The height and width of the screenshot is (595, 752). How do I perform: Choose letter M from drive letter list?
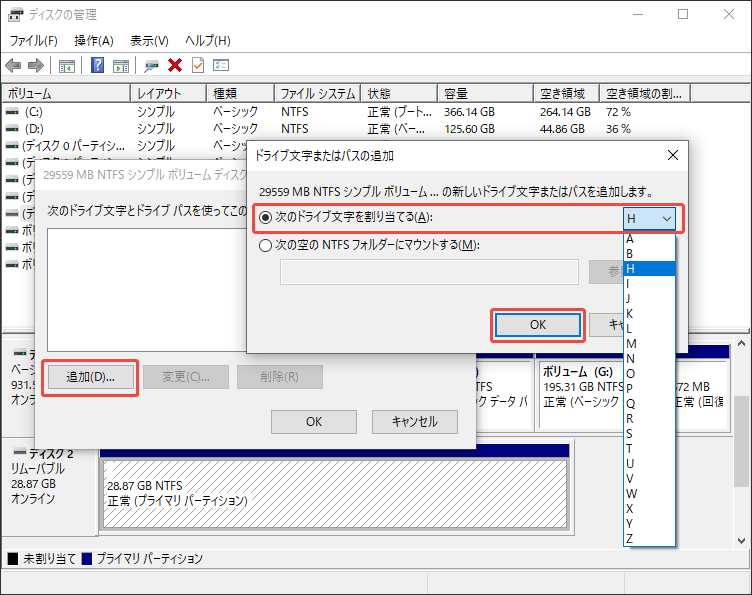[x=649, y=344]
